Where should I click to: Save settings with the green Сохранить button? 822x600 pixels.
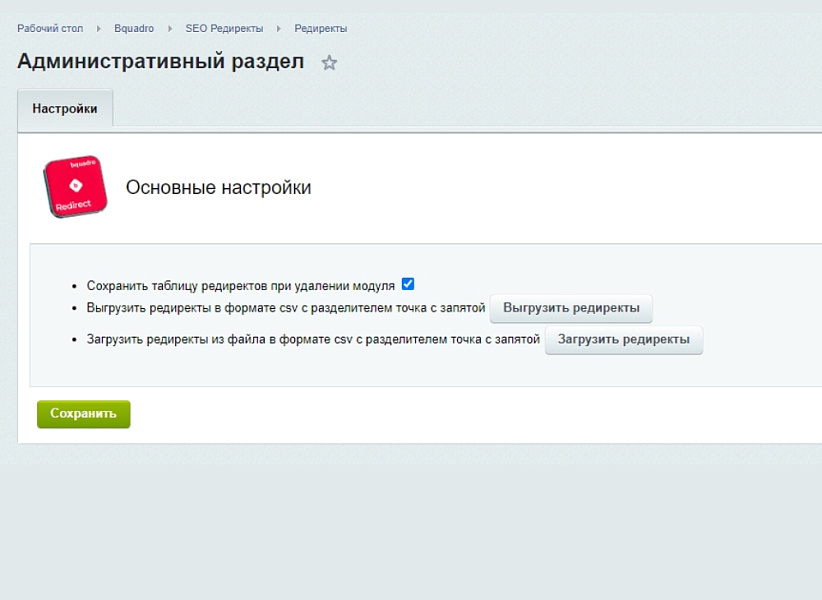pyautogui.click(x=83, y=413)
